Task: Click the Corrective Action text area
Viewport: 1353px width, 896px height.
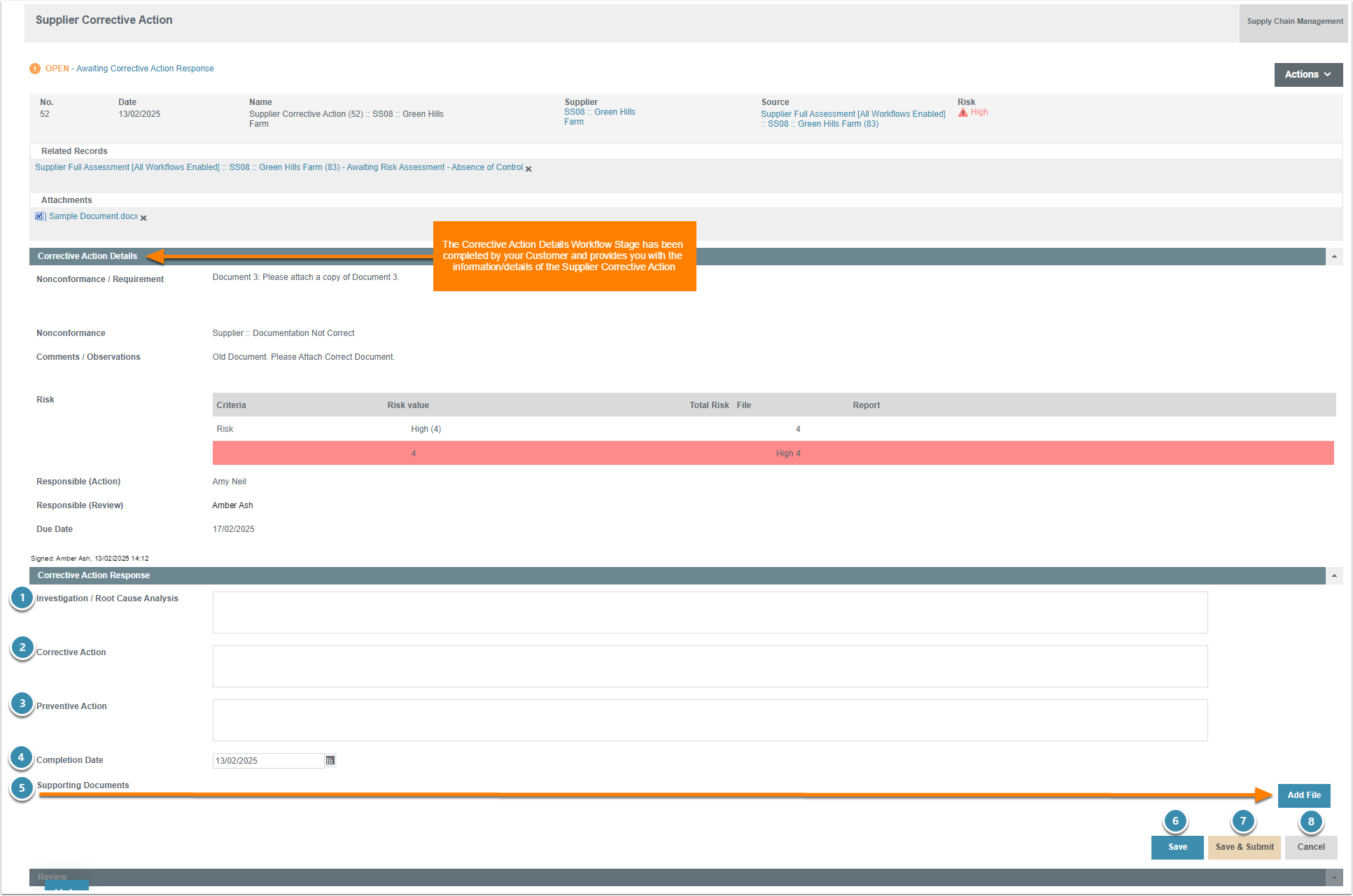Action: point(710,666)
